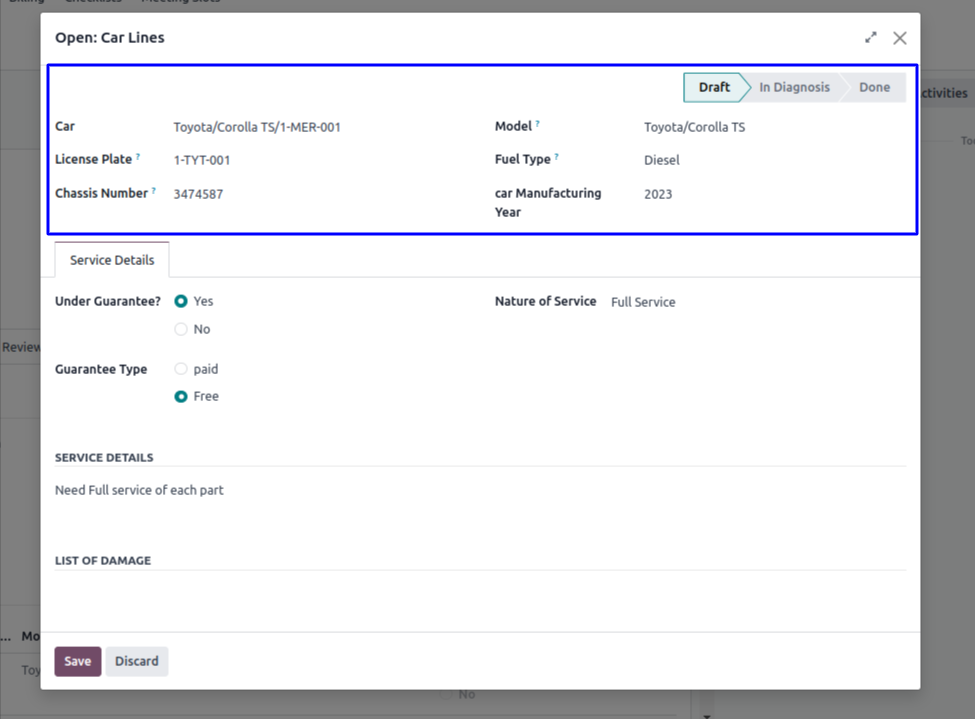
Task: Set status to Done
Action: click(873, 87)
